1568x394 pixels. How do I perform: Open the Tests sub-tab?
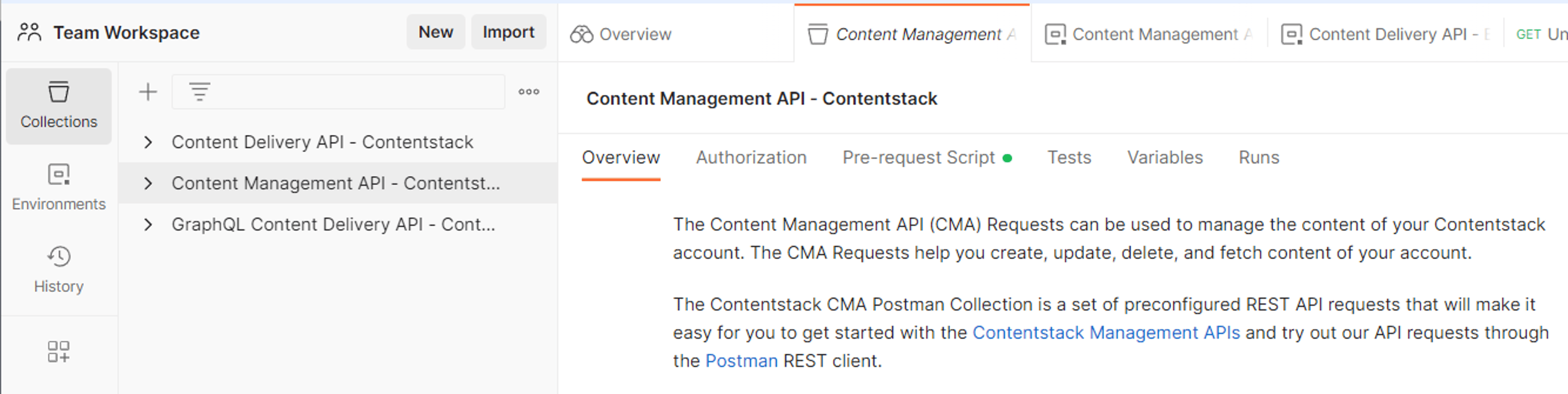click(1069, 158)
